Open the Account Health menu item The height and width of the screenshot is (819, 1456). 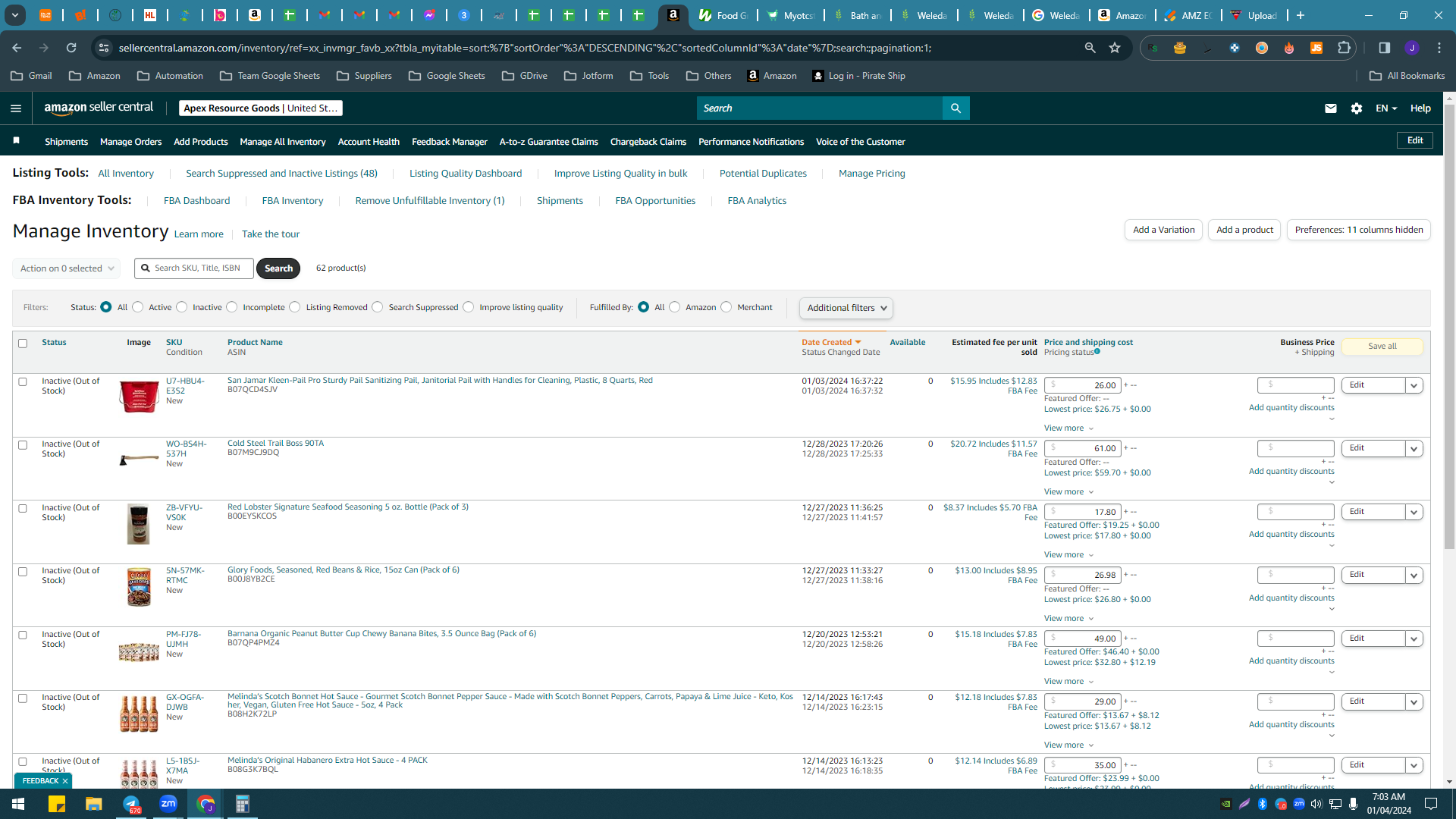coord(368,142)
